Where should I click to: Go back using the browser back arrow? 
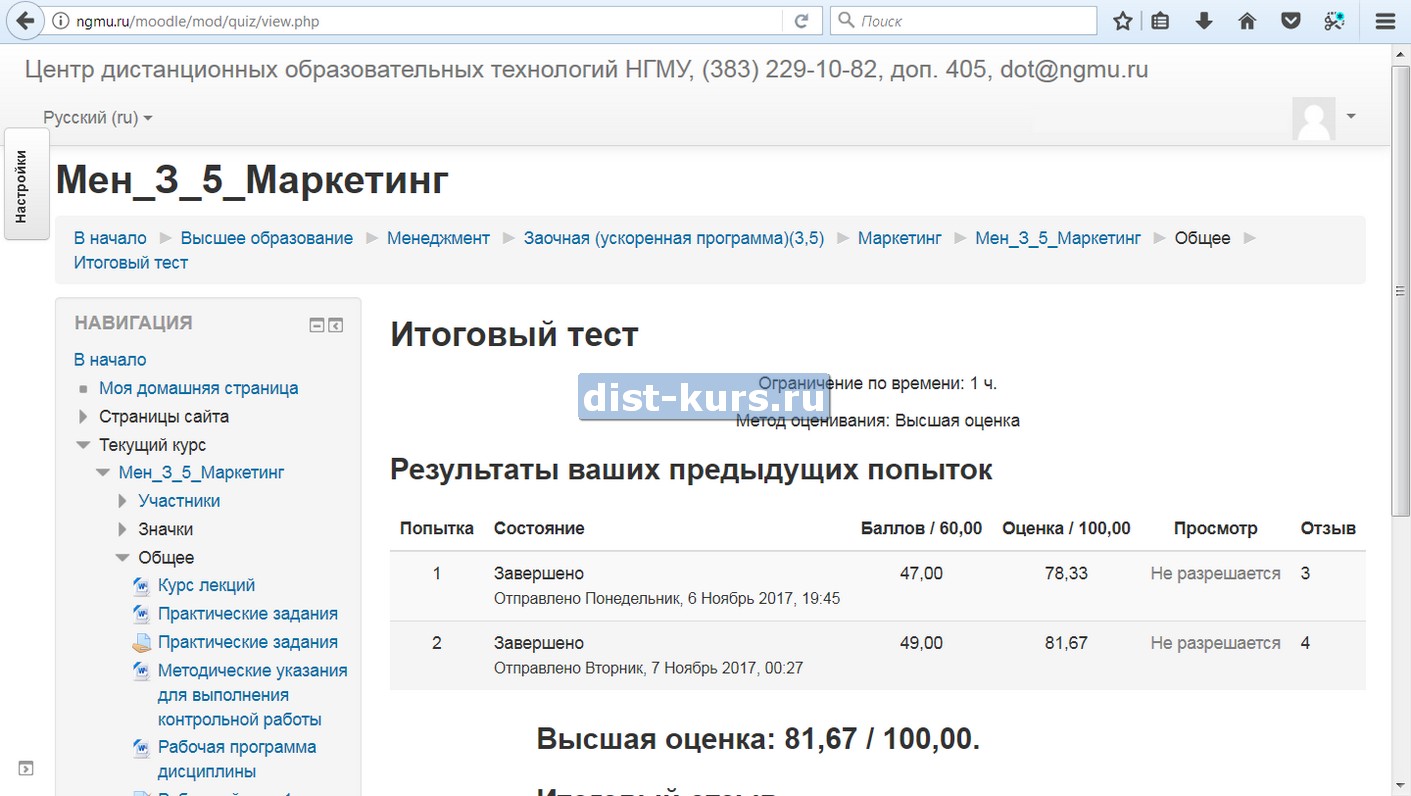click(24, 20)
